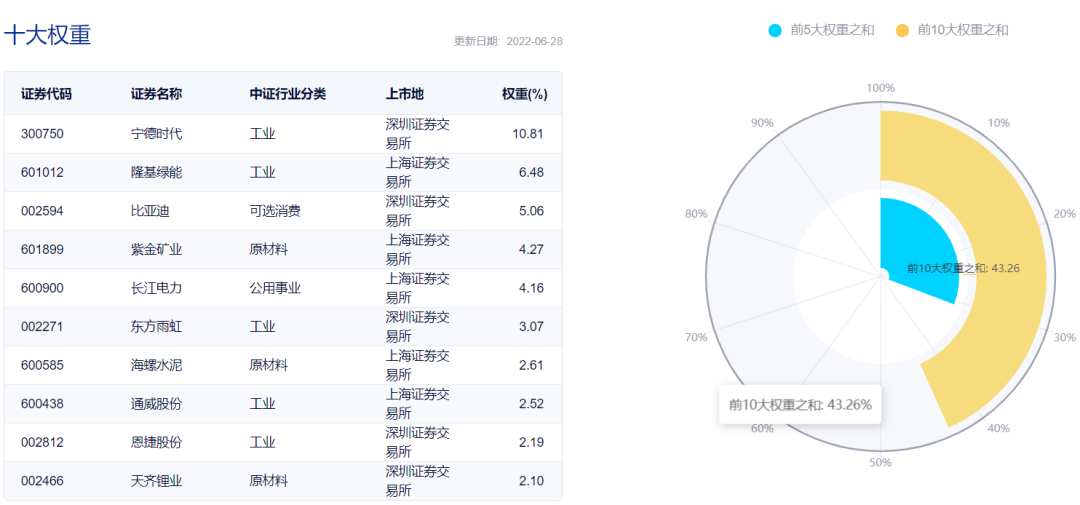The image size is (1080, 505).
Task: Click 原材料 industry in 紫金矿业 row
Action: (269, 249)
